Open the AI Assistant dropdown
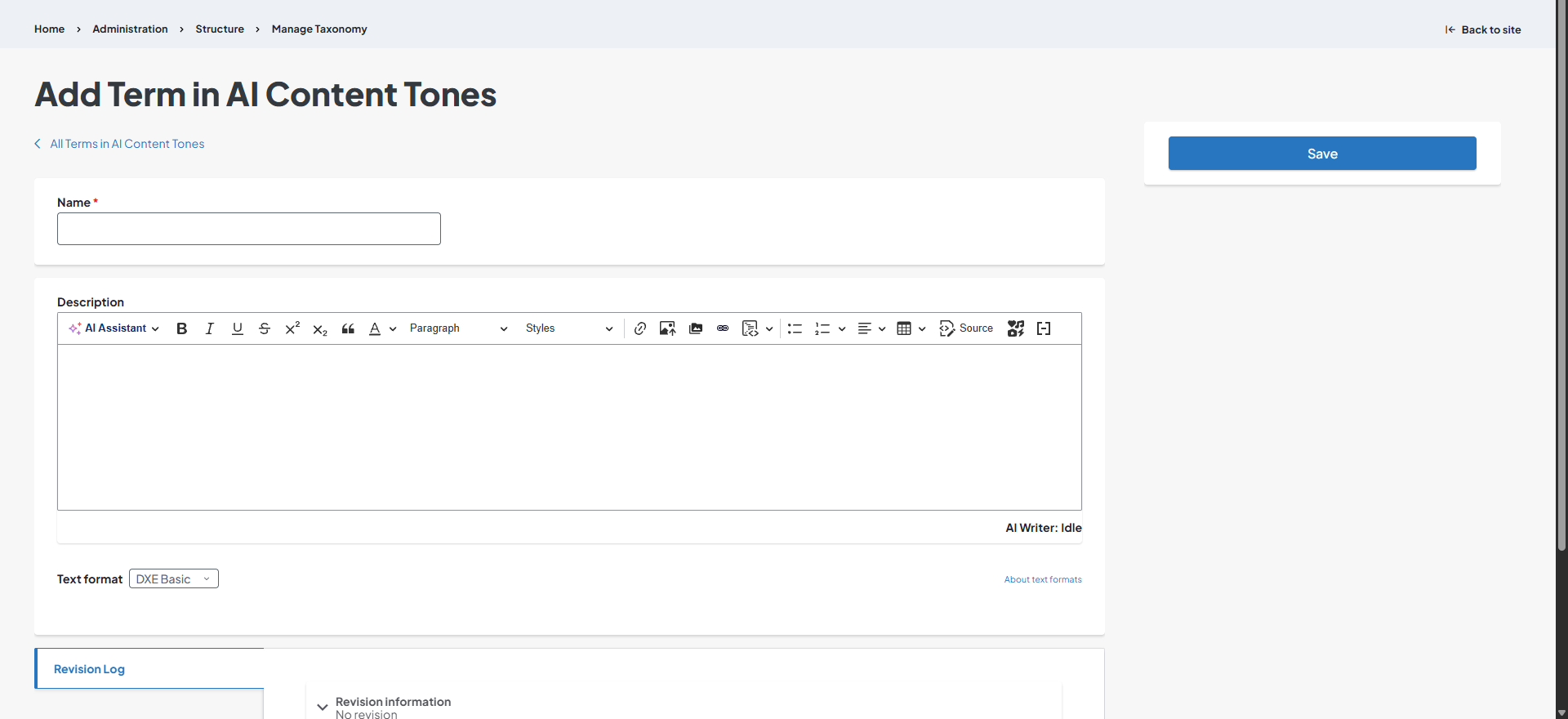1568x719 pixels. click(x=114, y=328)
